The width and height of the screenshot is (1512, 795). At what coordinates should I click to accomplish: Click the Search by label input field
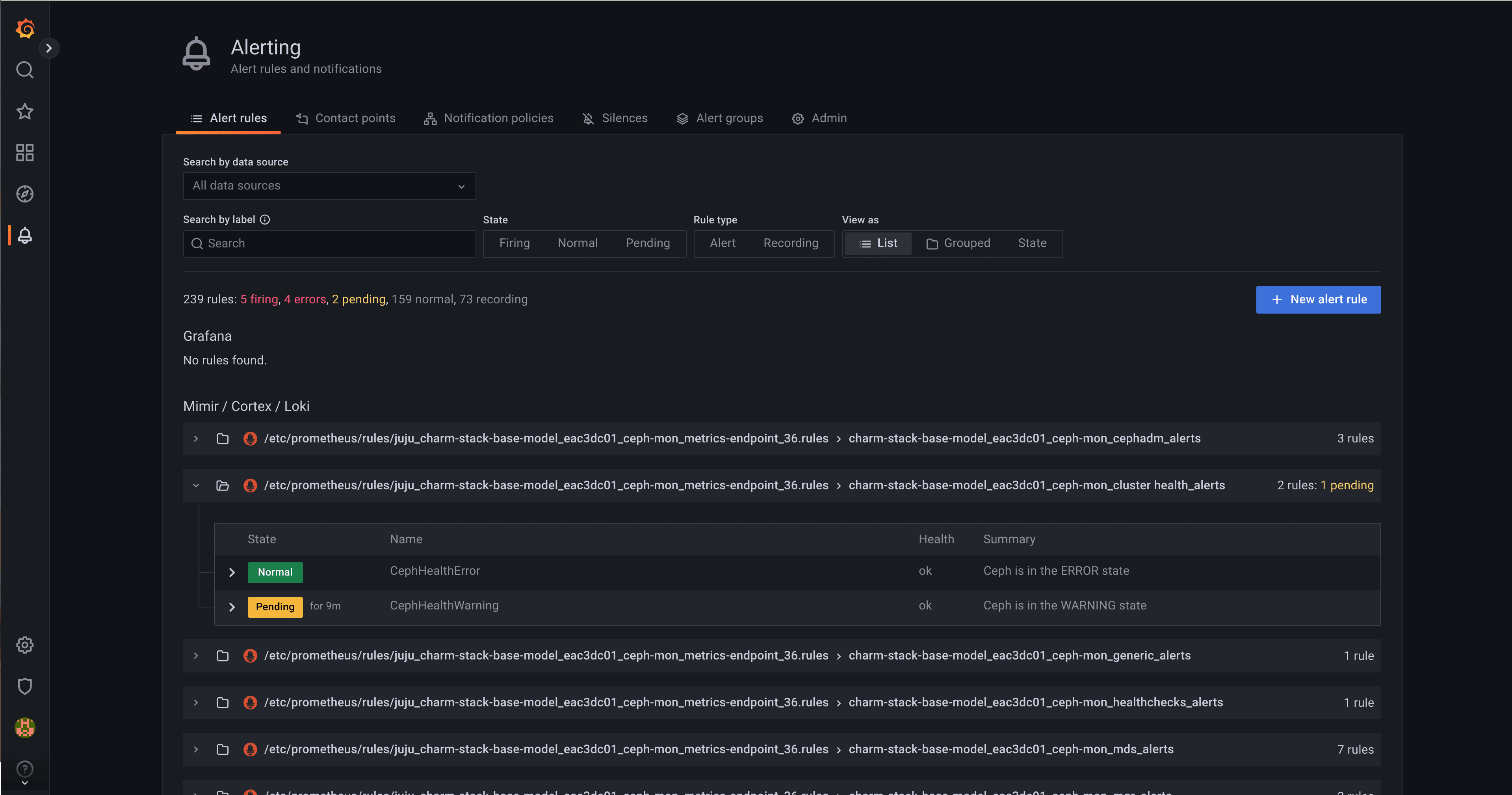coord(329,243)
